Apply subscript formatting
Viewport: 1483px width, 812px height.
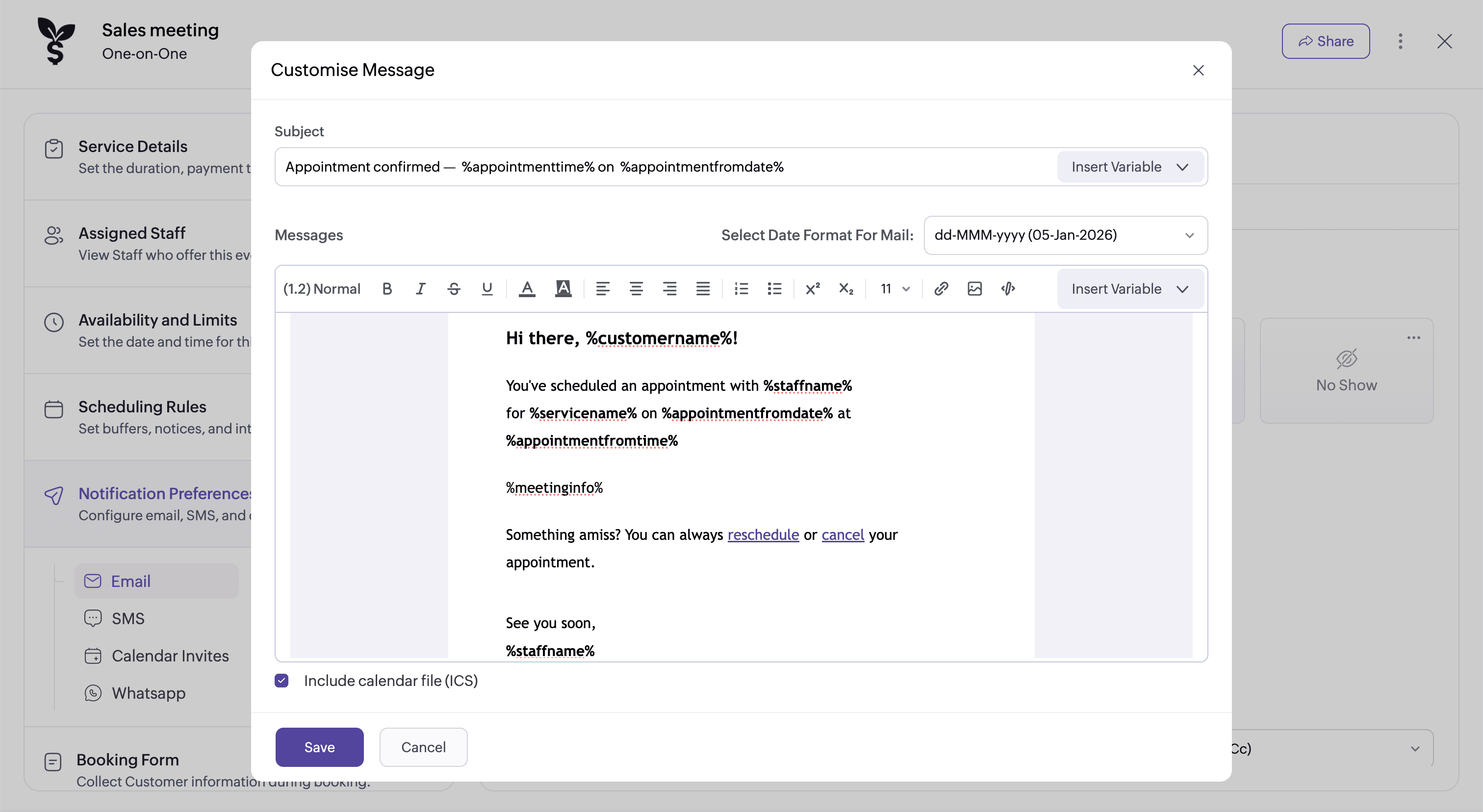click(x=845, y=289)
